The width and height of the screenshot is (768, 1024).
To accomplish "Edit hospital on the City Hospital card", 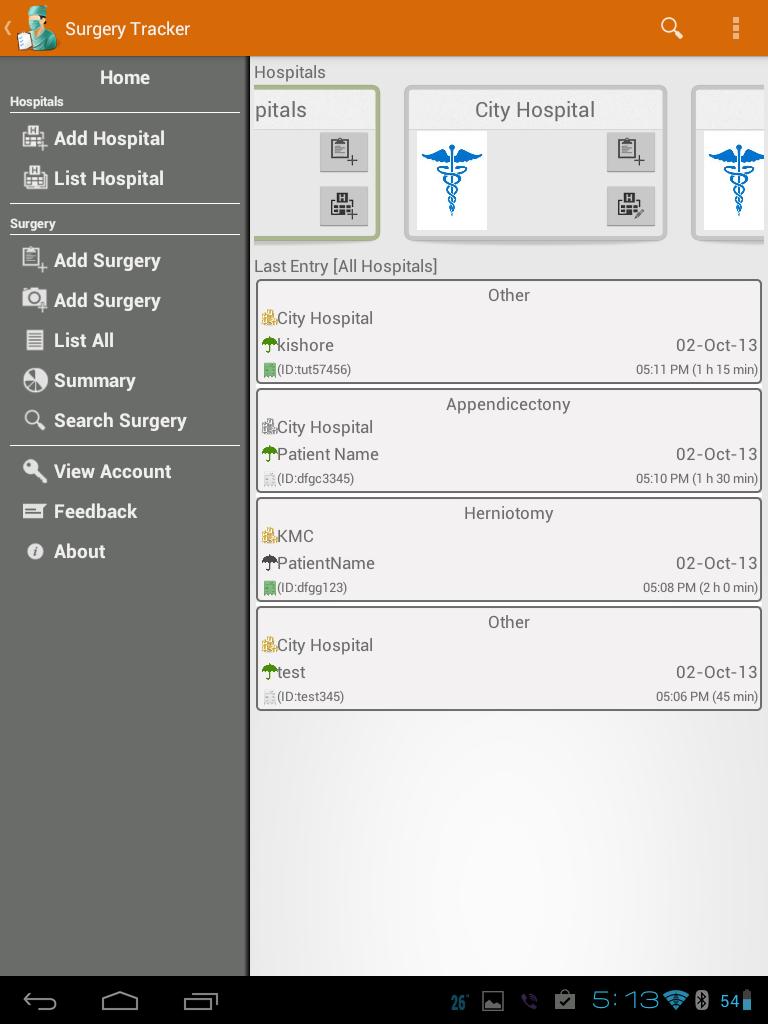I will tap(630, 206).
